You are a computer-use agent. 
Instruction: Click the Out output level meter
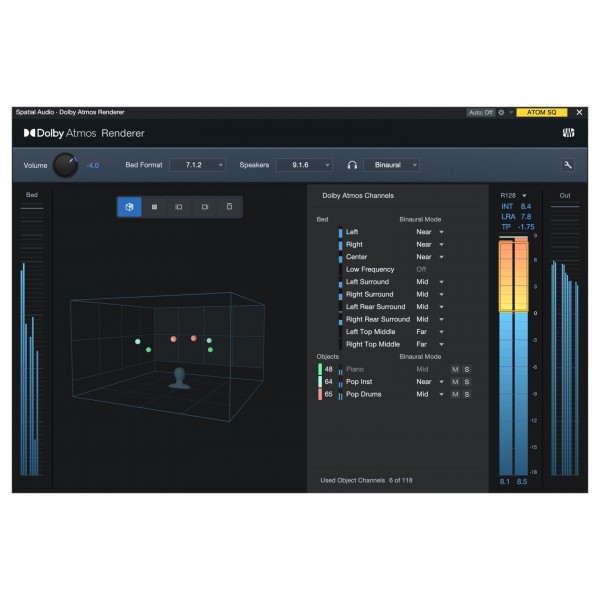(x=565, y=341)
